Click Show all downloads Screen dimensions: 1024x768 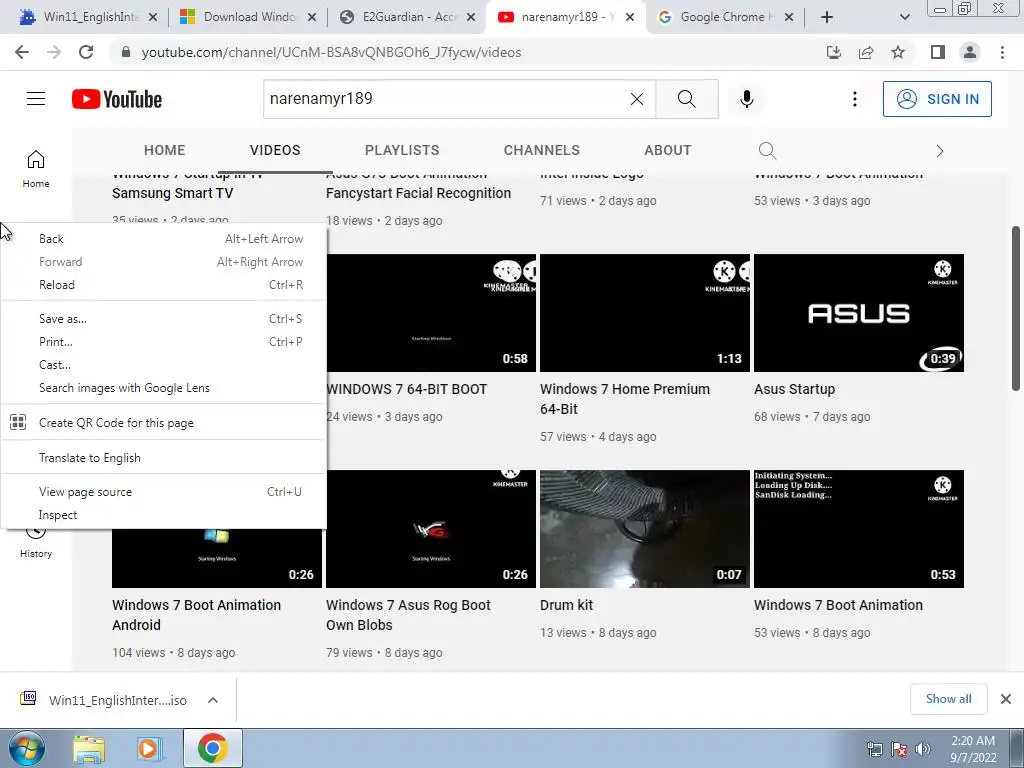(948, 699)
